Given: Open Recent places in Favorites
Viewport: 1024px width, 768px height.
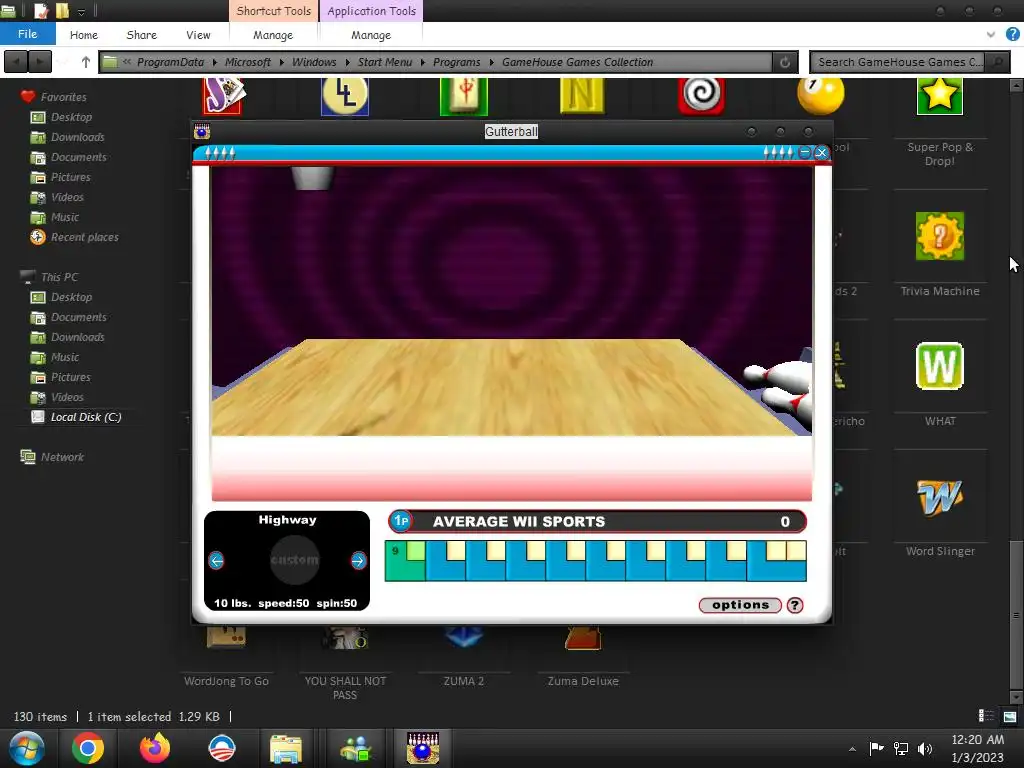Looking at the screenshot, I should coord(84,237).
